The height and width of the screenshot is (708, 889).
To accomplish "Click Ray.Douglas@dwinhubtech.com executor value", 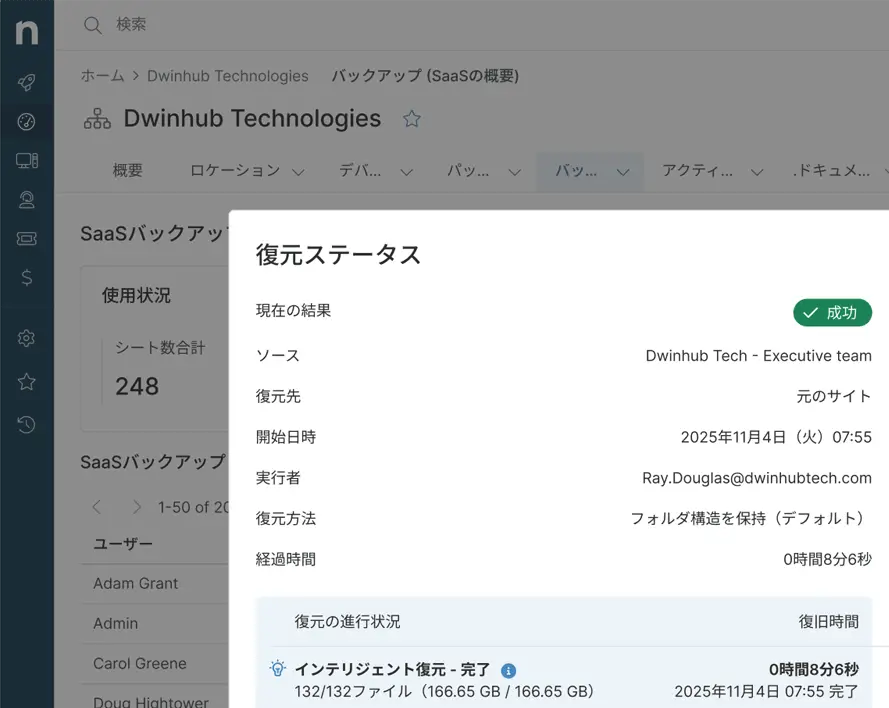I will pyautogui.click(x=757, y=478).
